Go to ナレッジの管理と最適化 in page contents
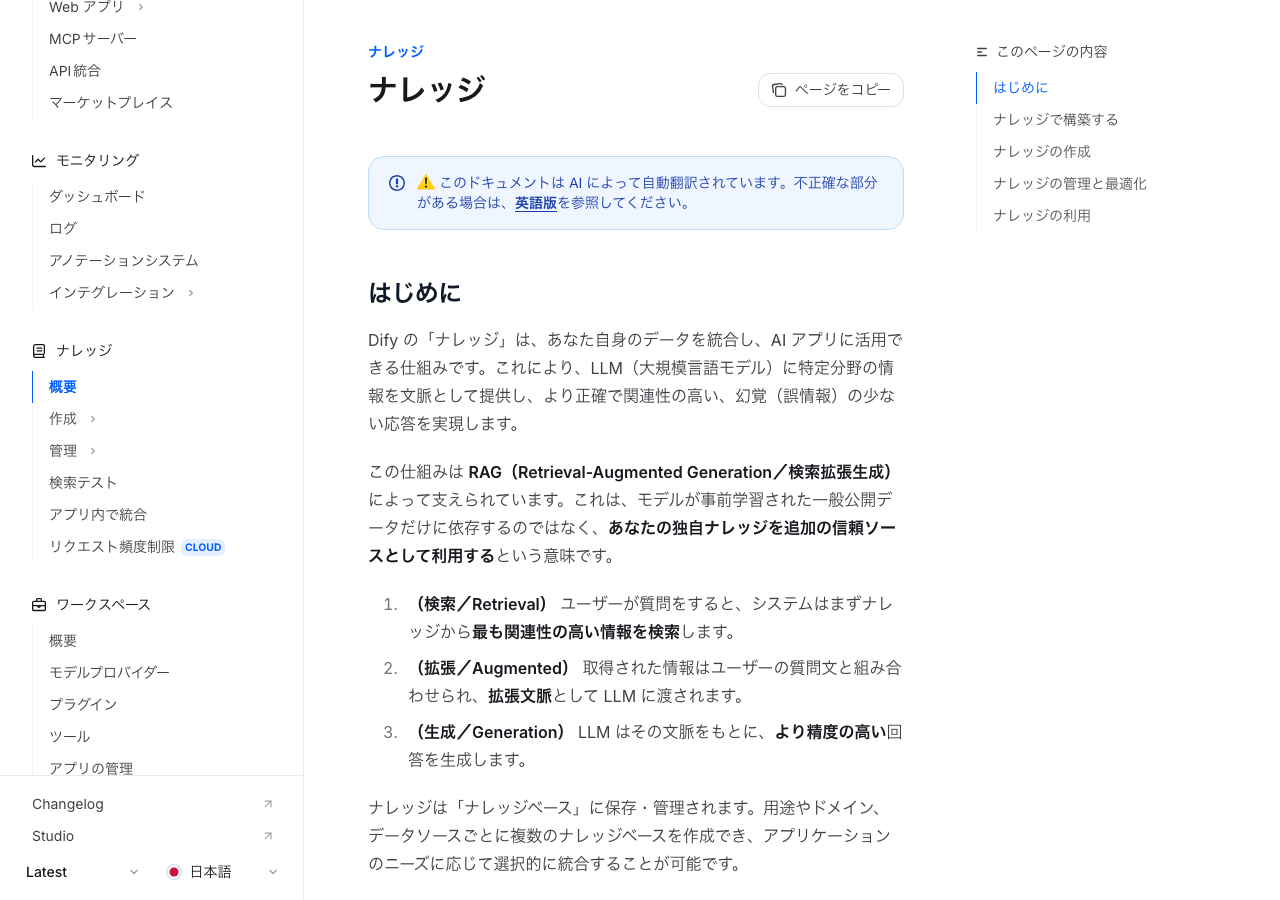The height and width of the screenshot is (900, 1280). tap(1069, 184)
